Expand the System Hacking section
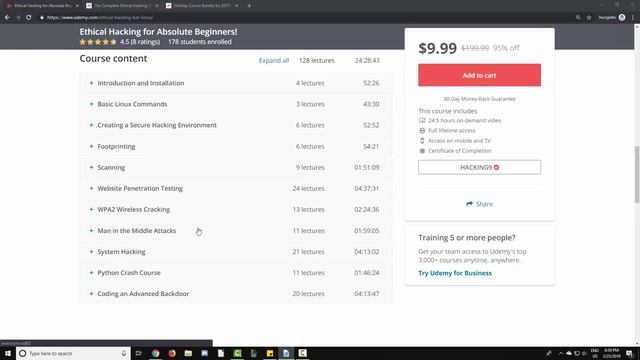 (236, 251)
